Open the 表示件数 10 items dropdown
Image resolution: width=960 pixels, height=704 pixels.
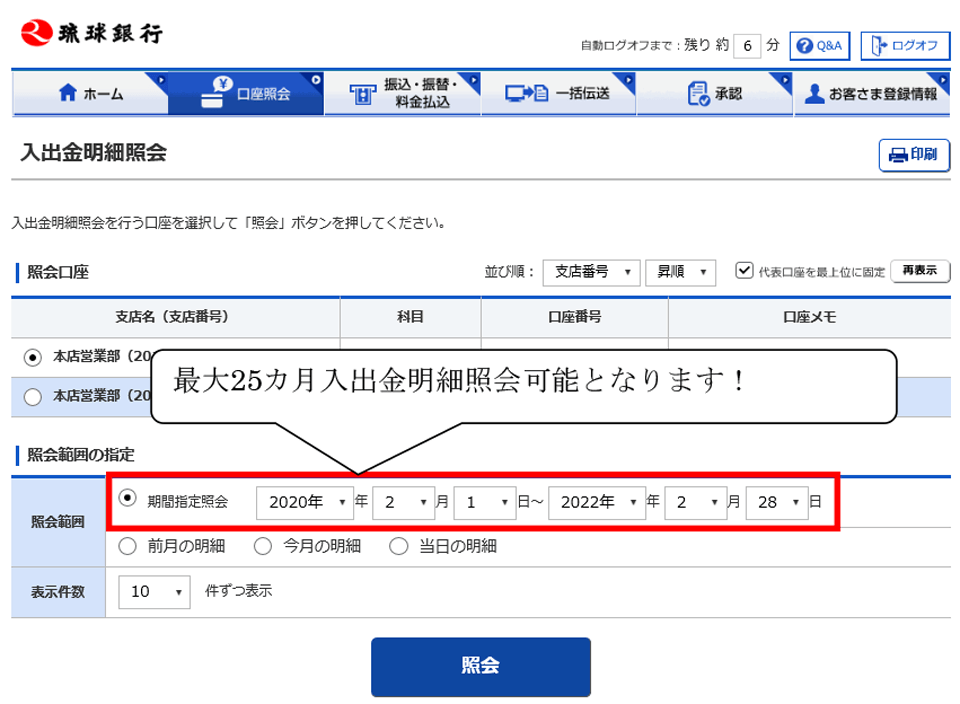tap(154, 591)
